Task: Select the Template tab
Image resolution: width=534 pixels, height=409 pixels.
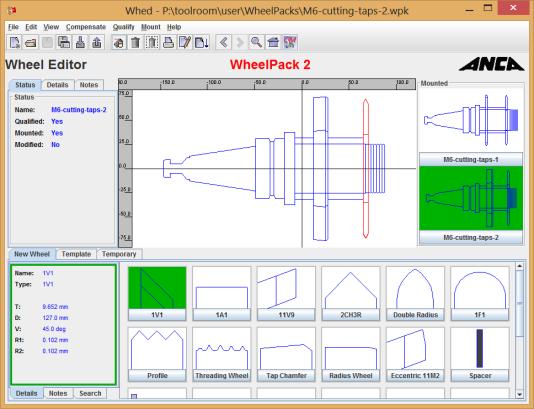Action: [76, 254]
